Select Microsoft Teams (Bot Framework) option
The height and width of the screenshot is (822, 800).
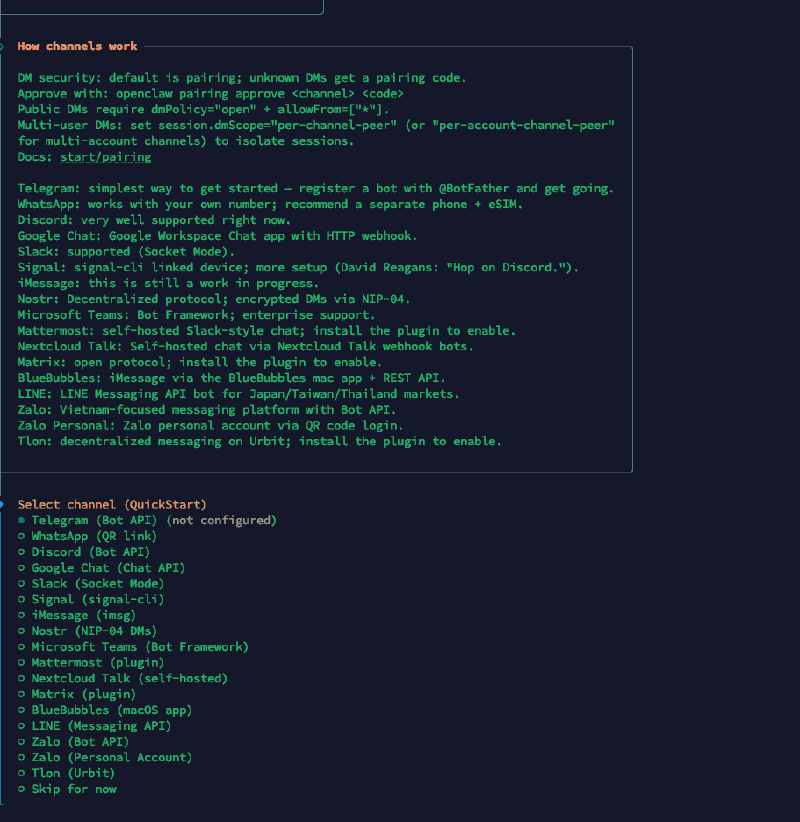point(22,647)
